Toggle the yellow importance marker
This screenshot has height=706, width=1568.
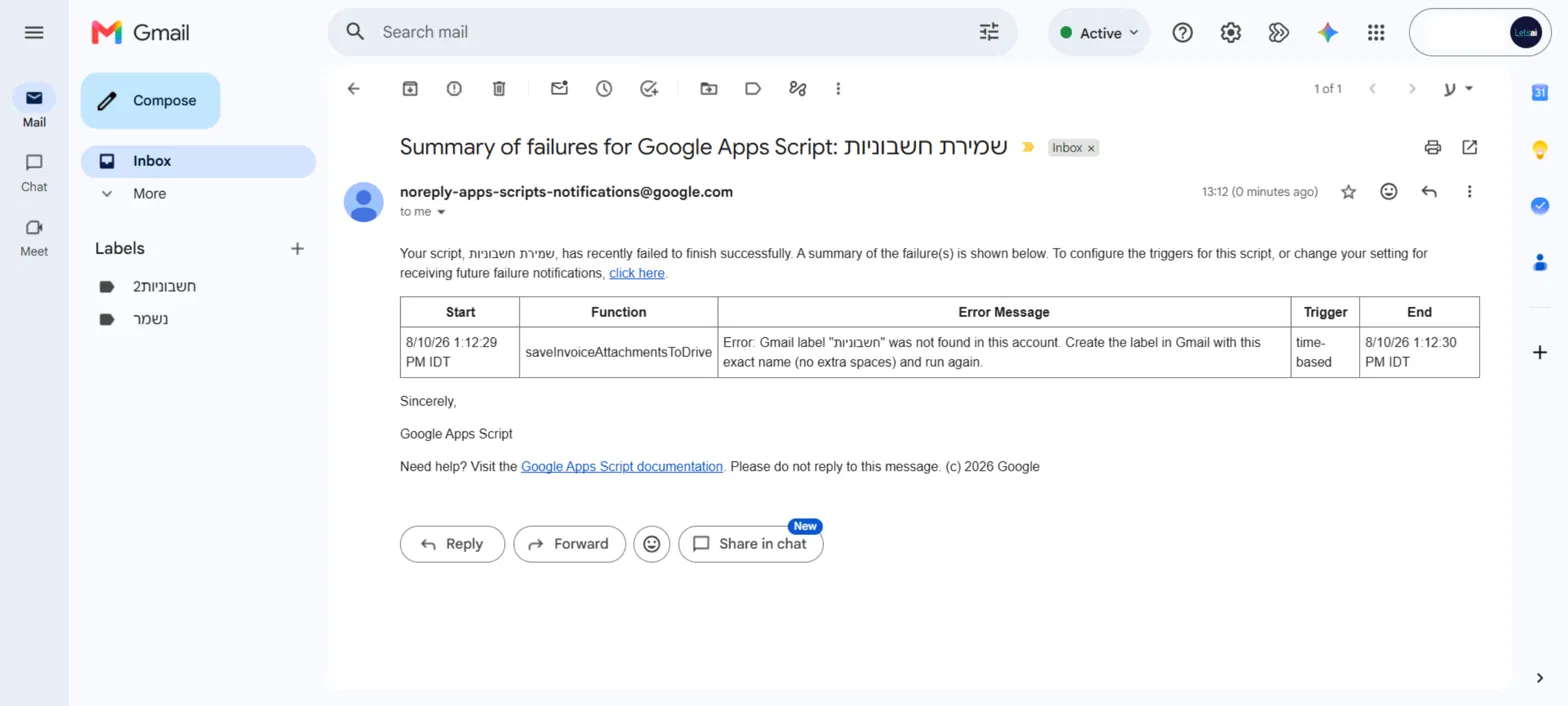tap(1027, 148)
